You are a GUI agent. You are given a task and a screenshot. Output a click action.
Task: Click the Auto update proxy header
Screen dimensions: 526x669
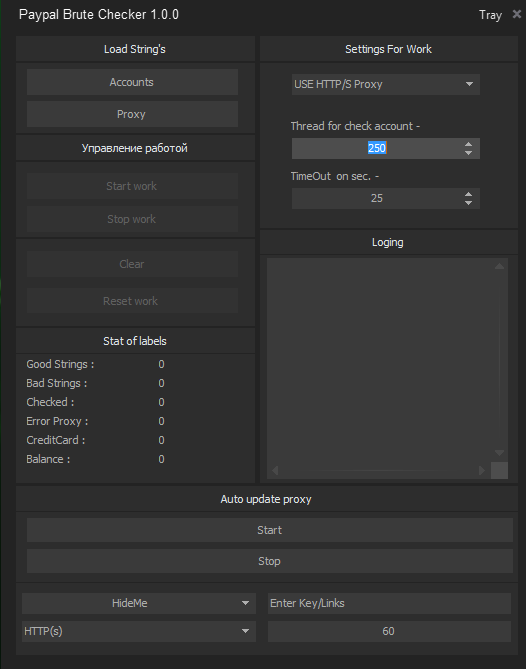266,499
